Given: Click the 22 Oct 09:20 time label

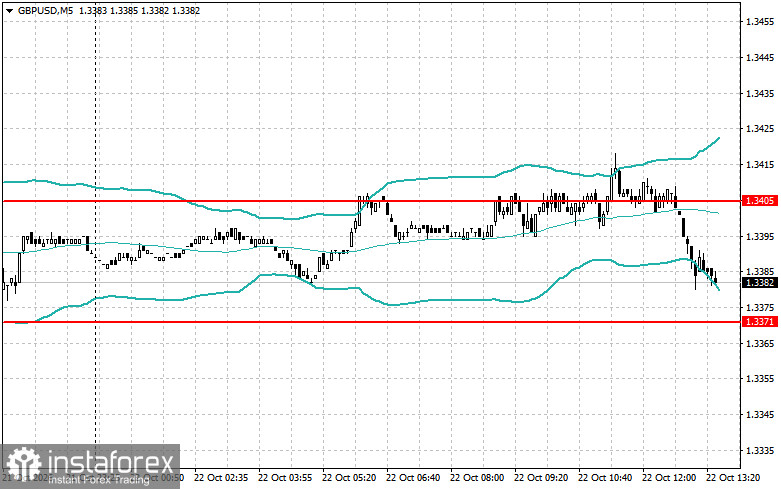Looking at the screenshot, I should click(x=541, y=478).
